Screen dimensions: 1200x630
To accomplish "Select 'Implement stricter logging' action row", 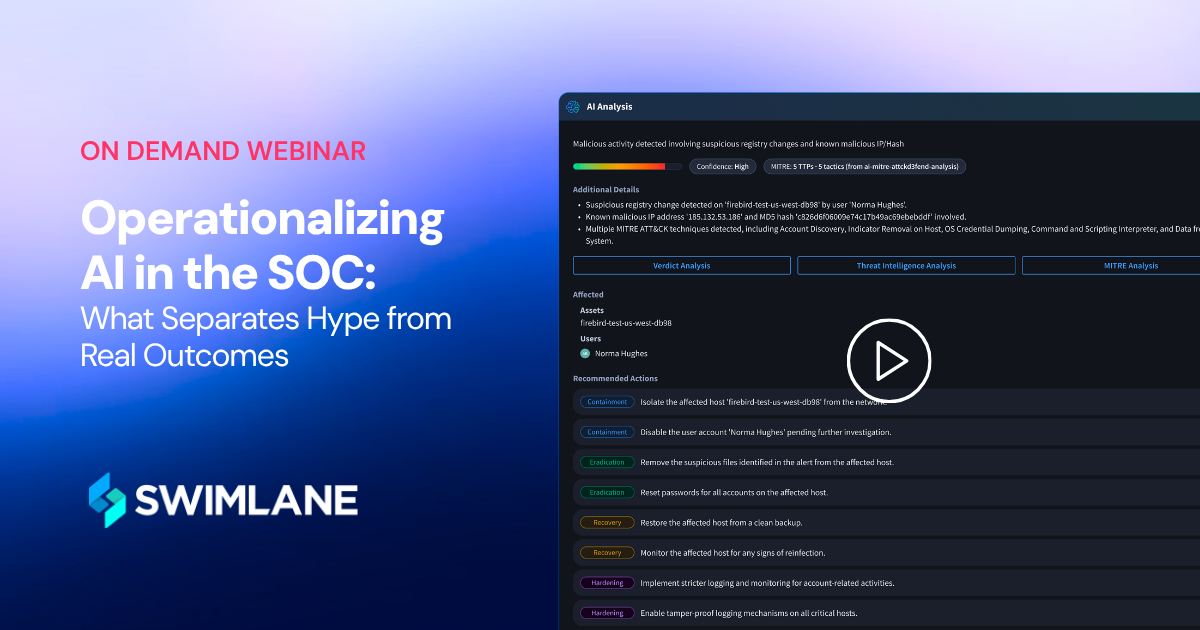I will point(886,582).
